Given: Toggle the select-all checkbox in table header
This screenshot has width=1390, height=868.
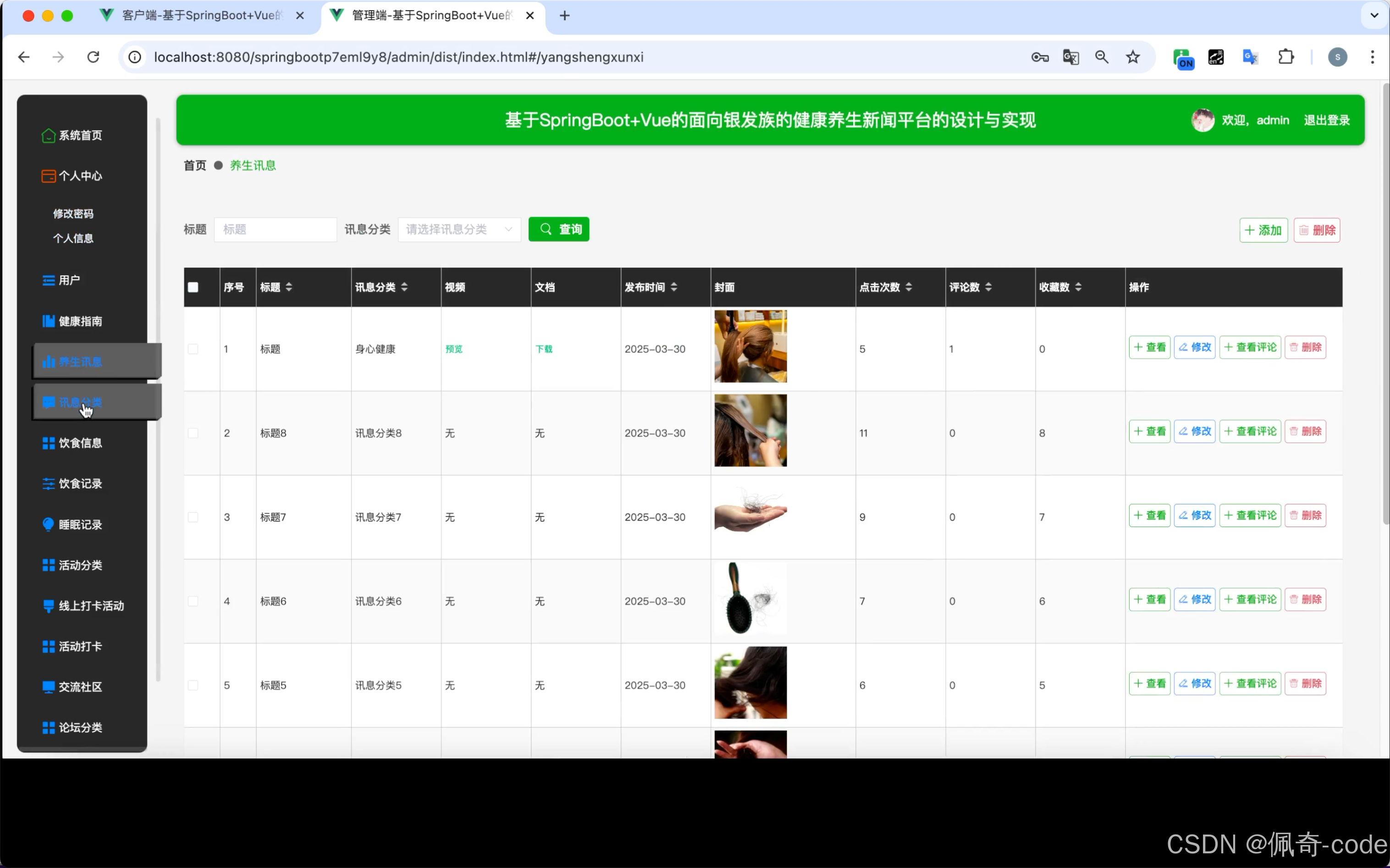Looking at the screenshot, I should point(193,287).
